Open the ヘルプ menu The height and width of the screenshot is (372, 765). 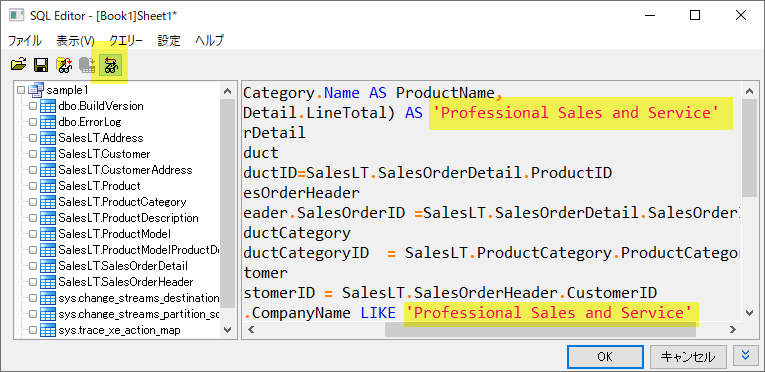point(209,41)
